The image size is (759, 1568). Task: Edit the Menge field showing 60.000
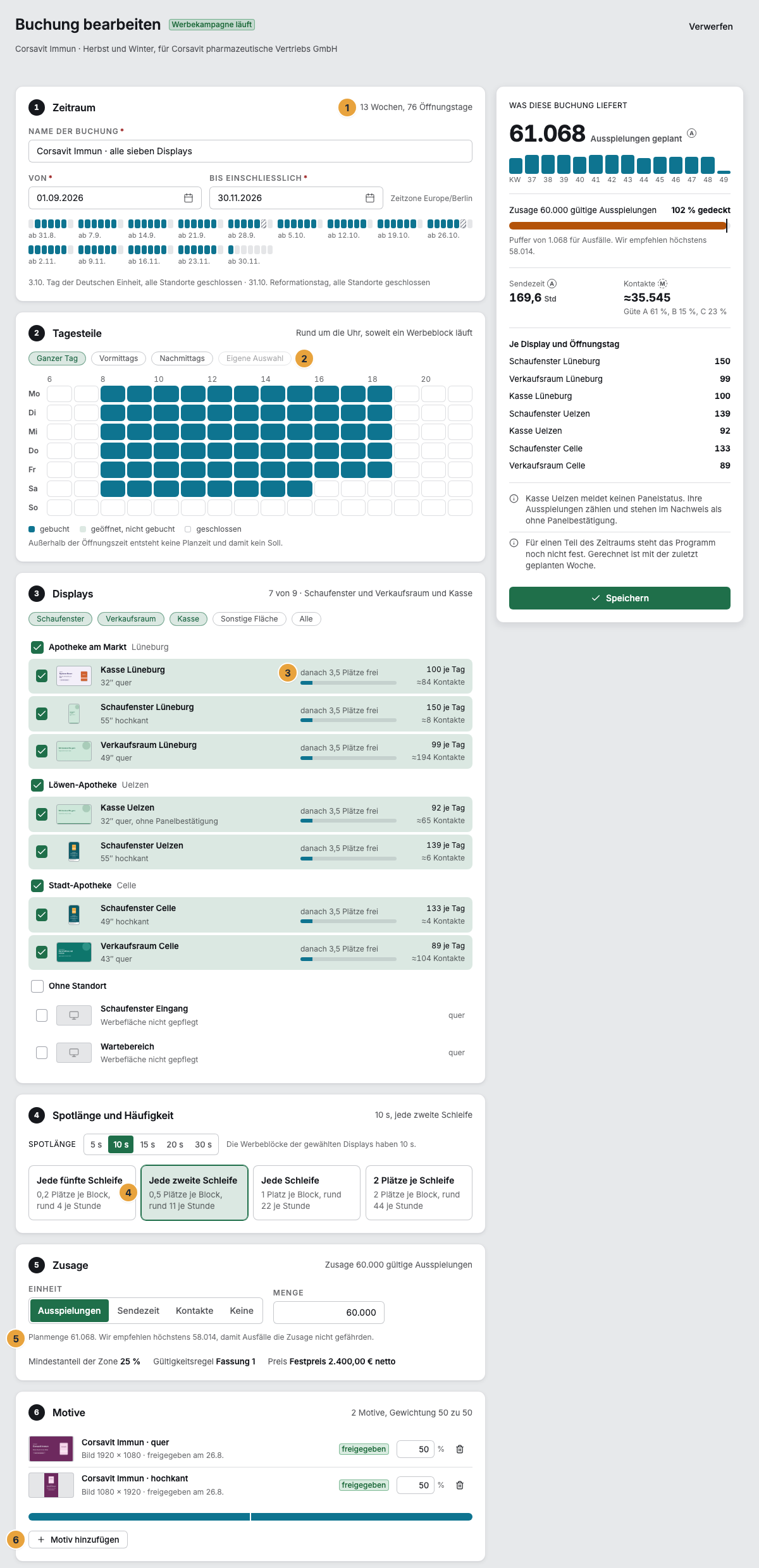pyautogui.click(x=329, y=1313)
